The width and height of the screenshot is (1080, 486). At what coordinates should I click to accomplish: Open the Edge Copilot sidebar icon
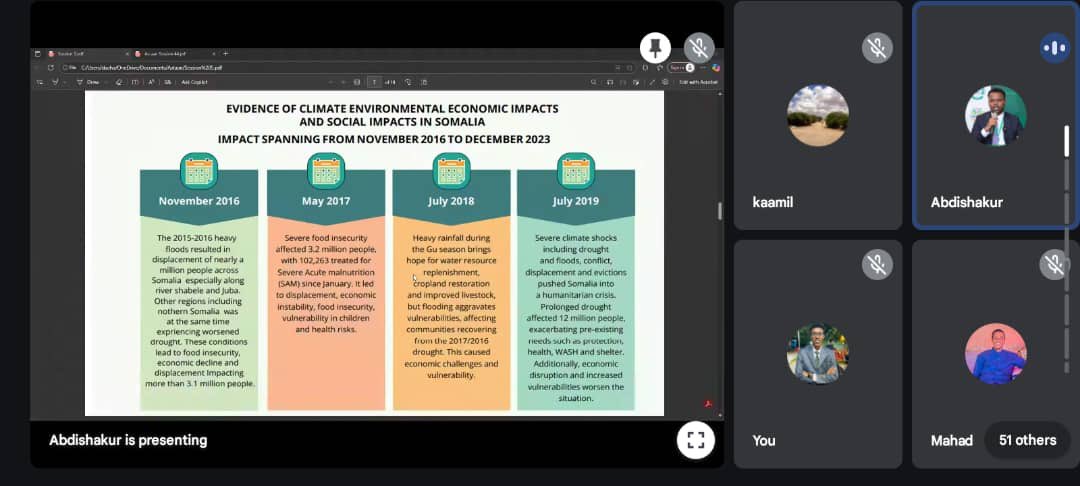716,67
